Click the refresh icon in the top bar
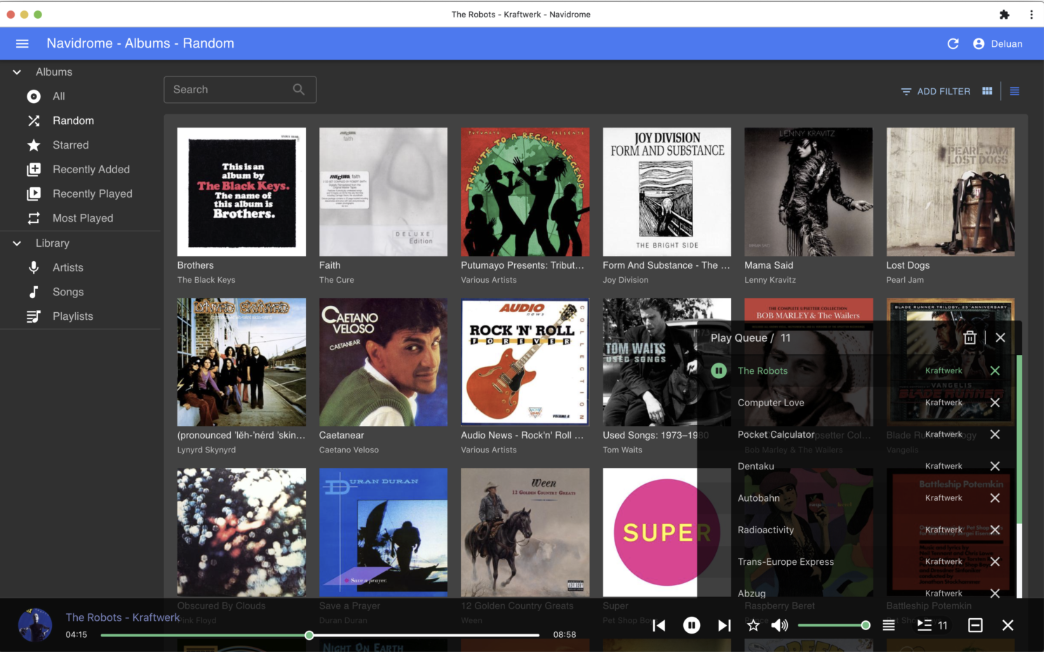The height and width of the screenshot is (652, 1044). [x=953, y=44]
